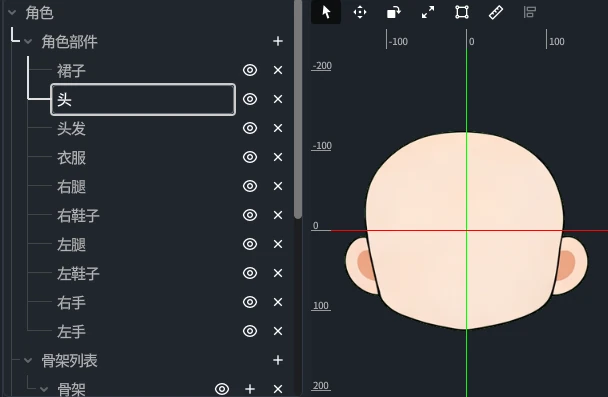
Task: Add a bone under 骨架
Action: click(250, 389)
